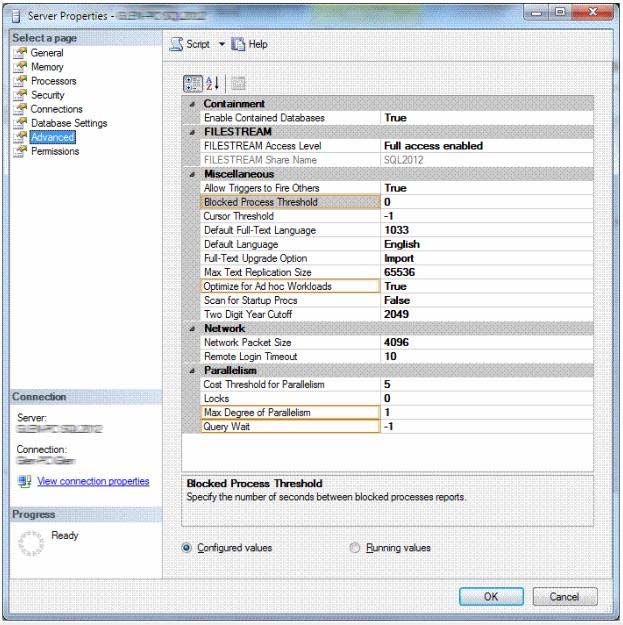Select Network Packet Size property
The image size is (623, 625).
[x=290, y=342]
